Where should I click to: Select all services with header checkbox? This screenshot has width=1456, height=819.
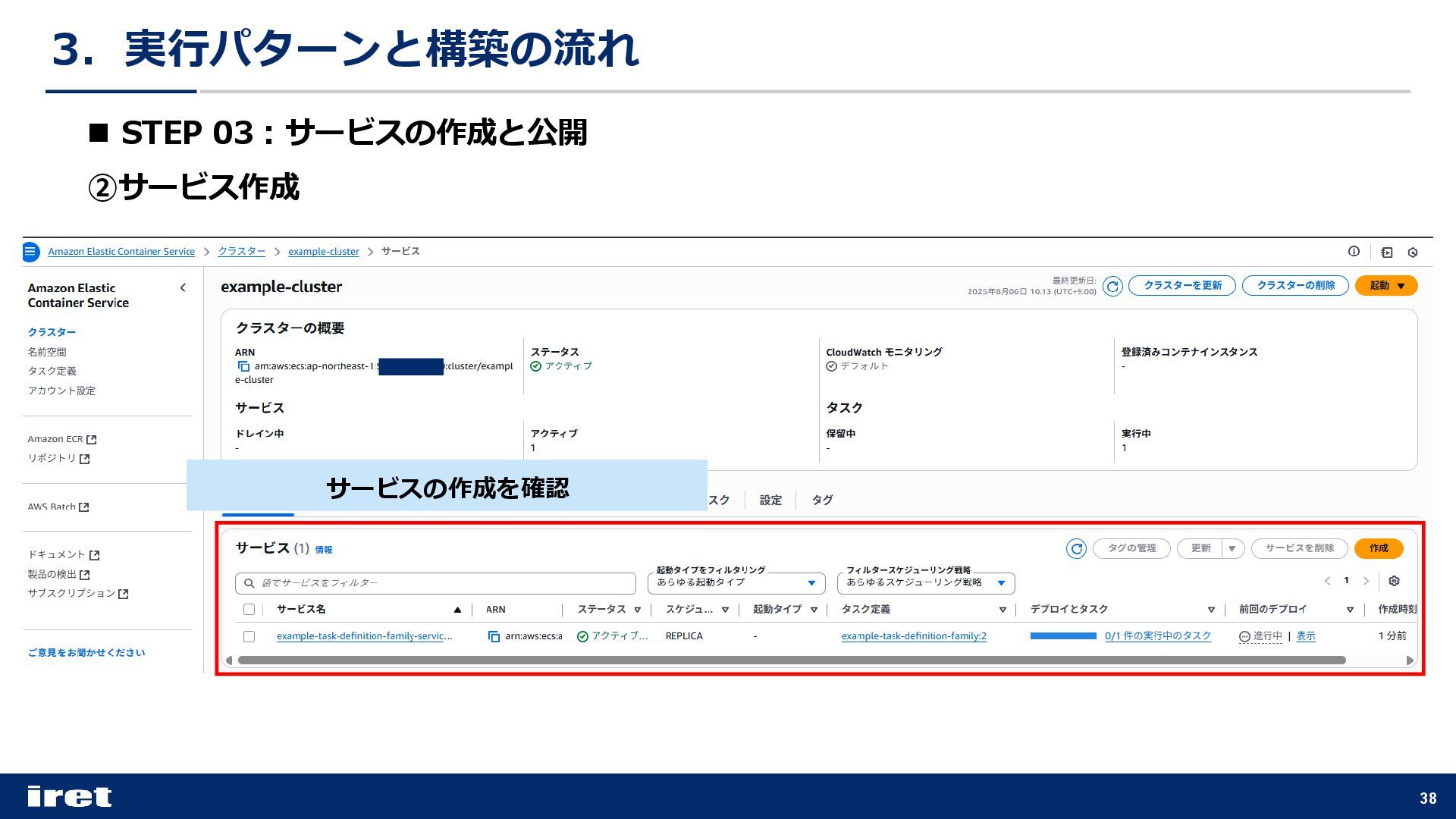pyautogui.click(x=249, y=610)
